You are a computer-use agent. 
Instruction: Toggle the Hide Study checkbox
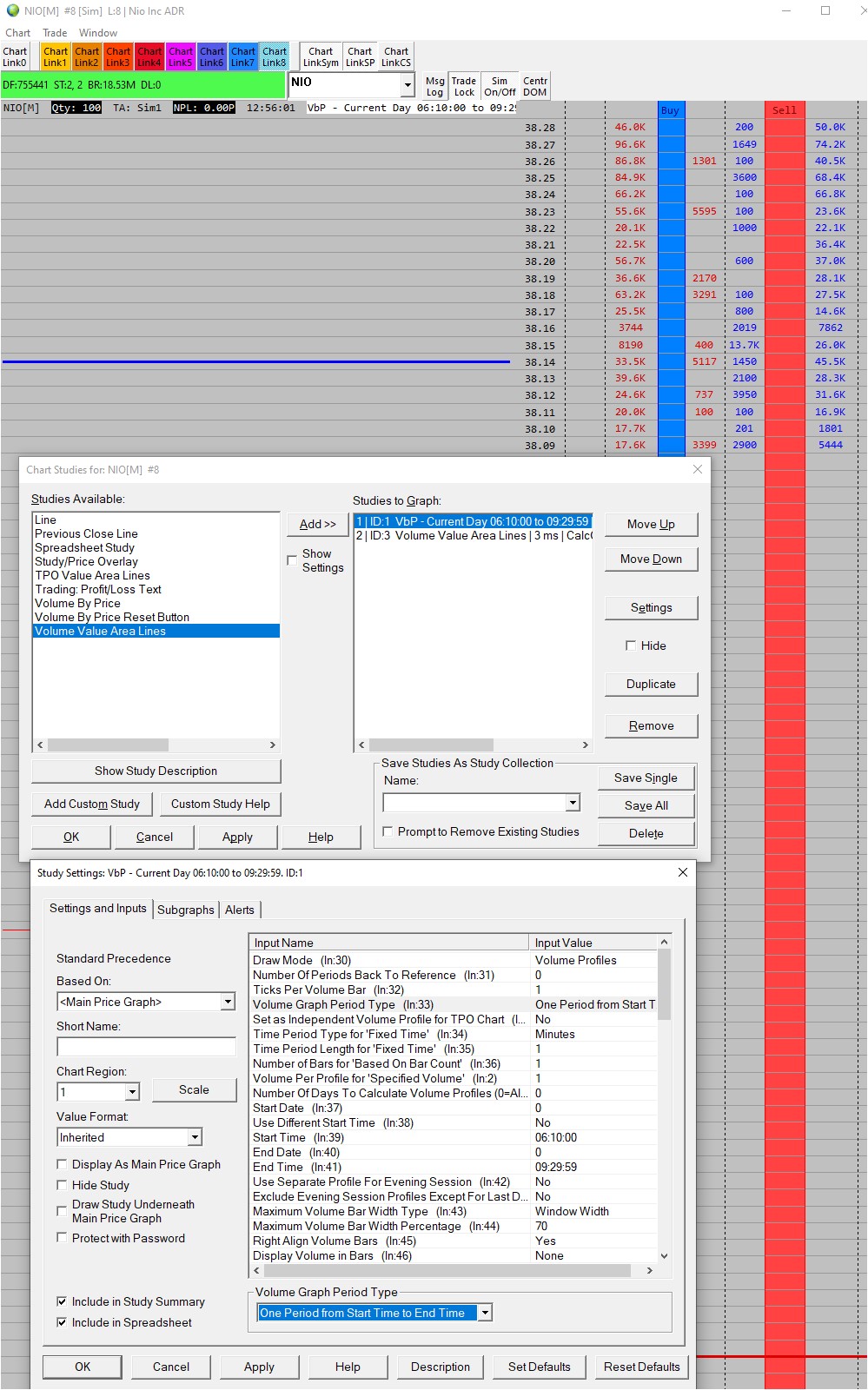[x=62, y=1185]
